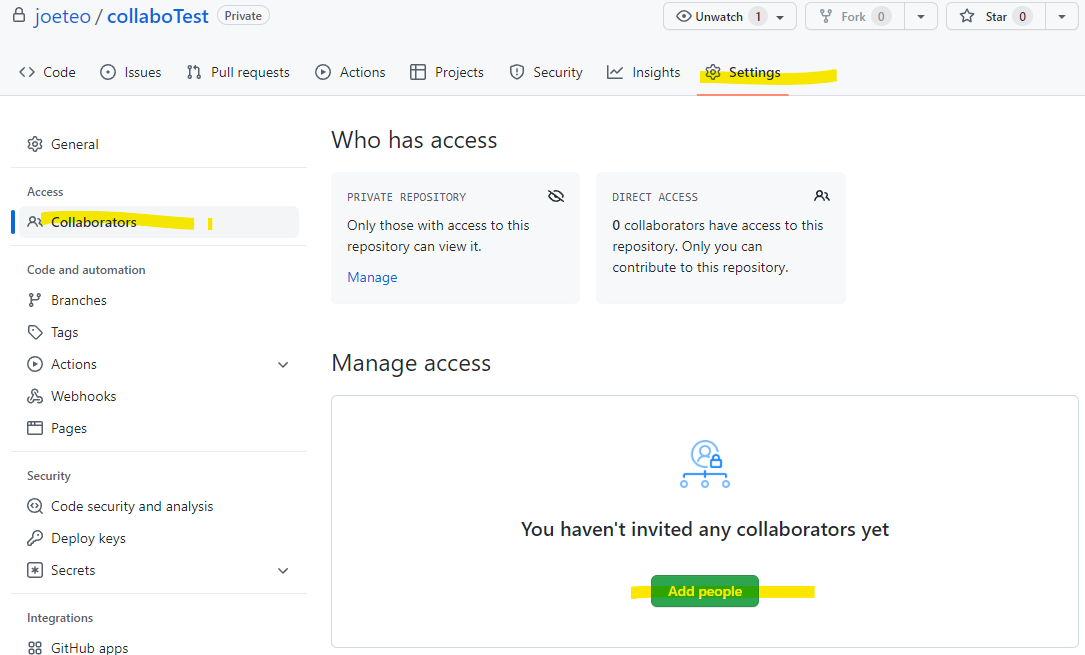This screenshot has height=655, width=1085.
Task: Click the sidebar Actions play icon
Action: pos(35,364)
